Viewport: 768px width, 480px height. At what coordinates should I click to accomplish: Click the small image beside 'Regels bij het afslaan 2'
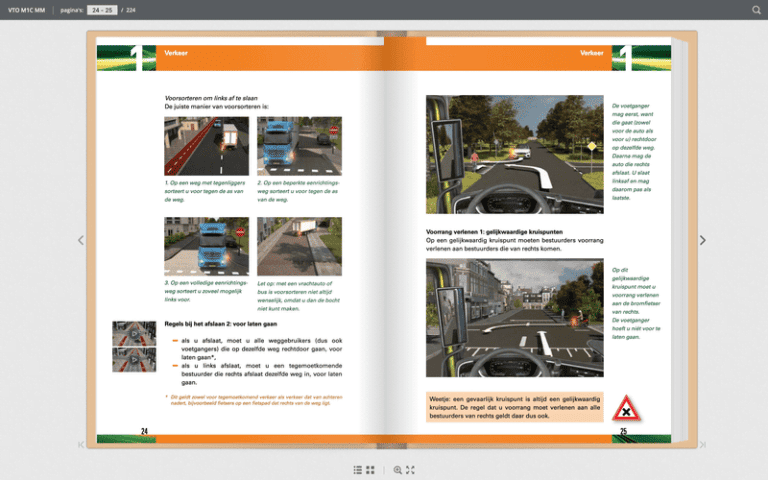133,347
